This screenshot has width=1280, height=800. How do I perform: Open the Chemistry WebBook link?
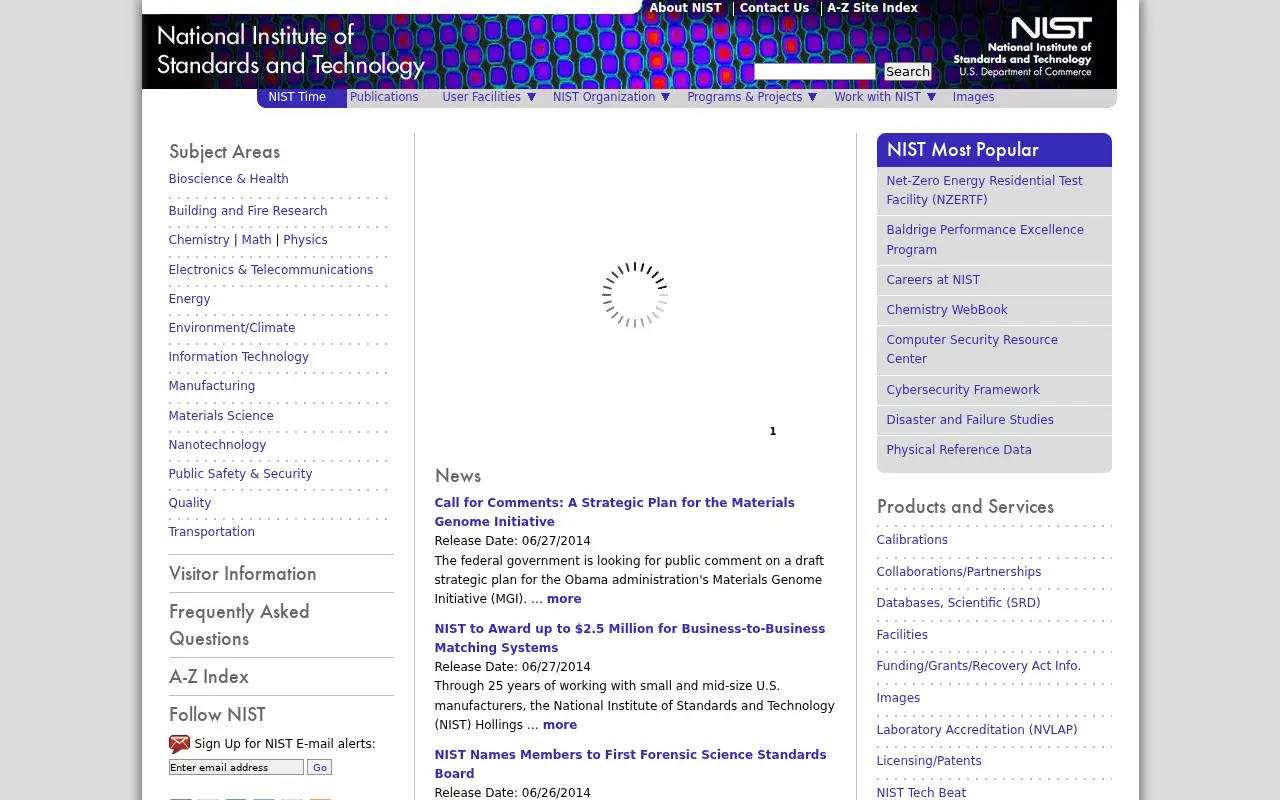947,310
